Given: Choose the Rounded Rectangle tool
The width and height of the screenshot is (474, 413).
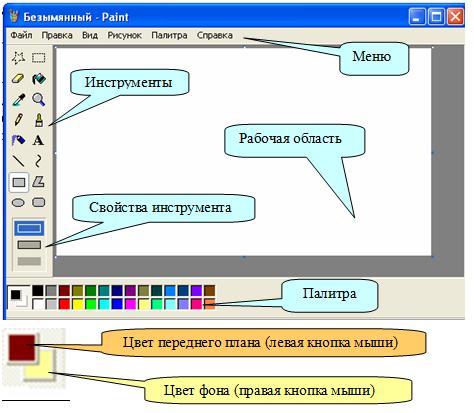Looking at the screenshot, I should point(39,202).
